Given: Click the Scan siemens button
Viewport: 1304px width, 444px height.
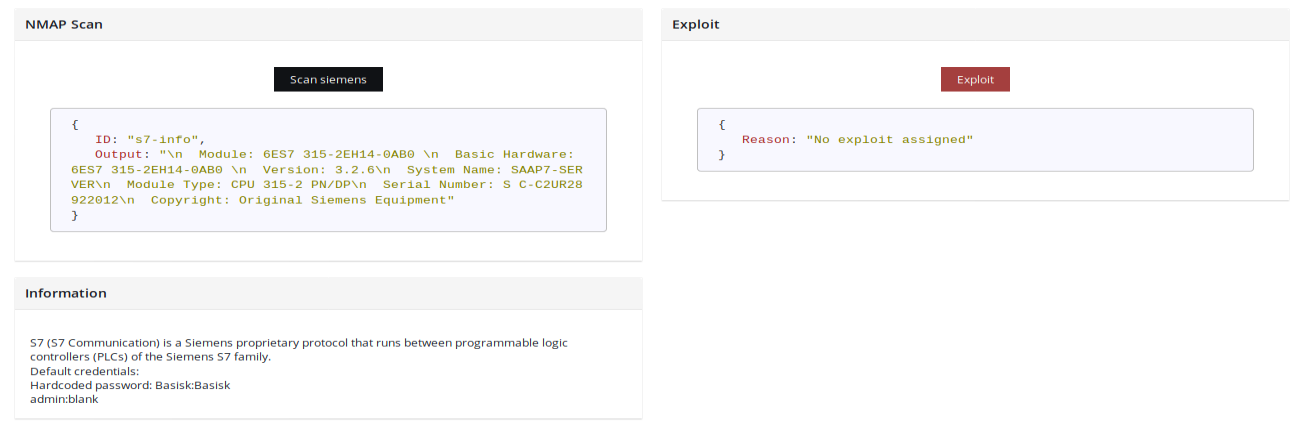Looking at the screenshot, I should pyautogui.click(x=328, y=80).
